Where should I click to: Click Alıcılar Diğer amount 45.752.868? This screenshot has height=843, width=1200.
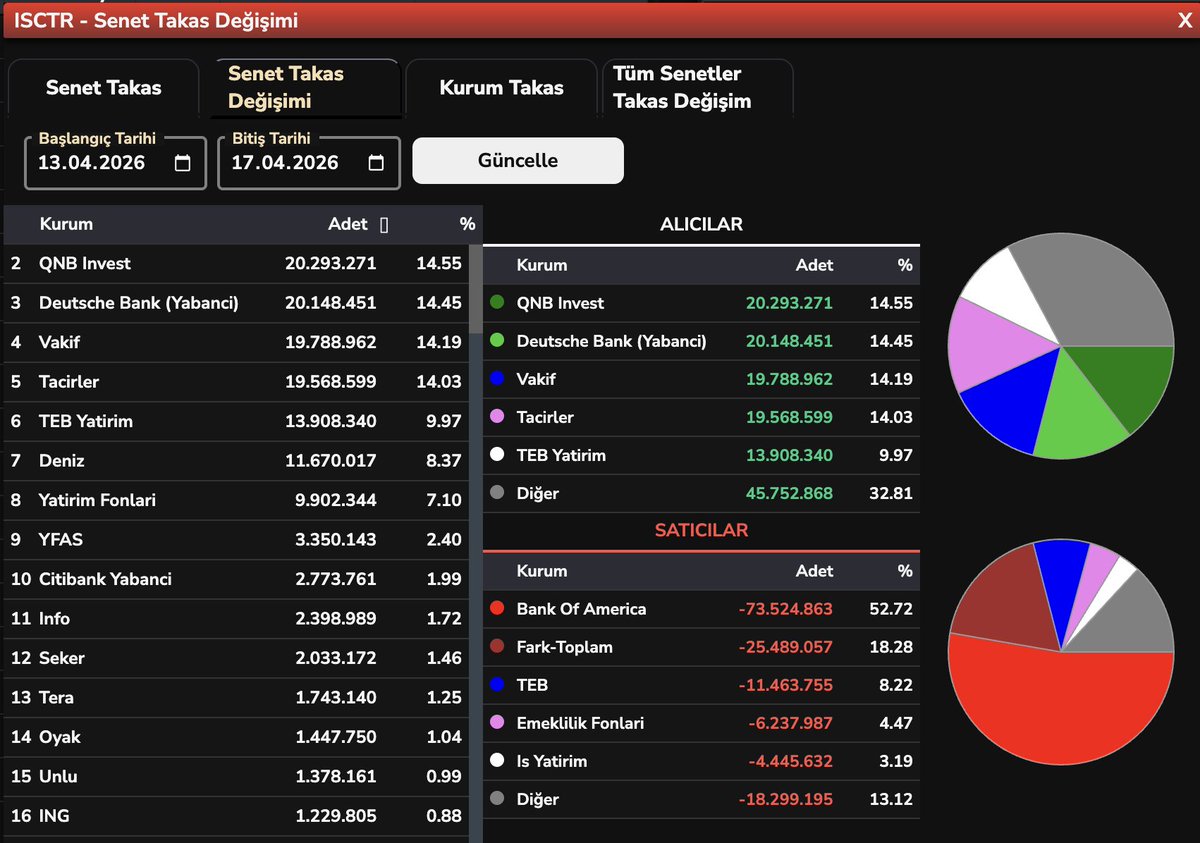coord(789,492)
